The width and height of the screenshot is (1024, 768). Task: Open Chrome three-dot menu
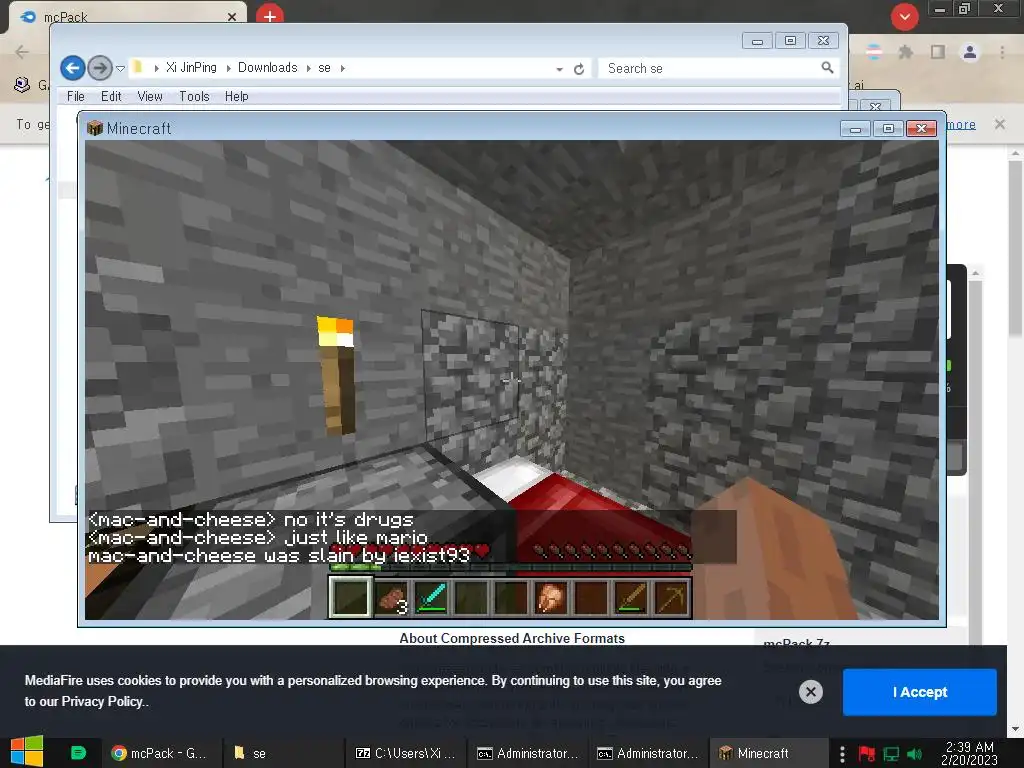click(x=1002, y=52)
